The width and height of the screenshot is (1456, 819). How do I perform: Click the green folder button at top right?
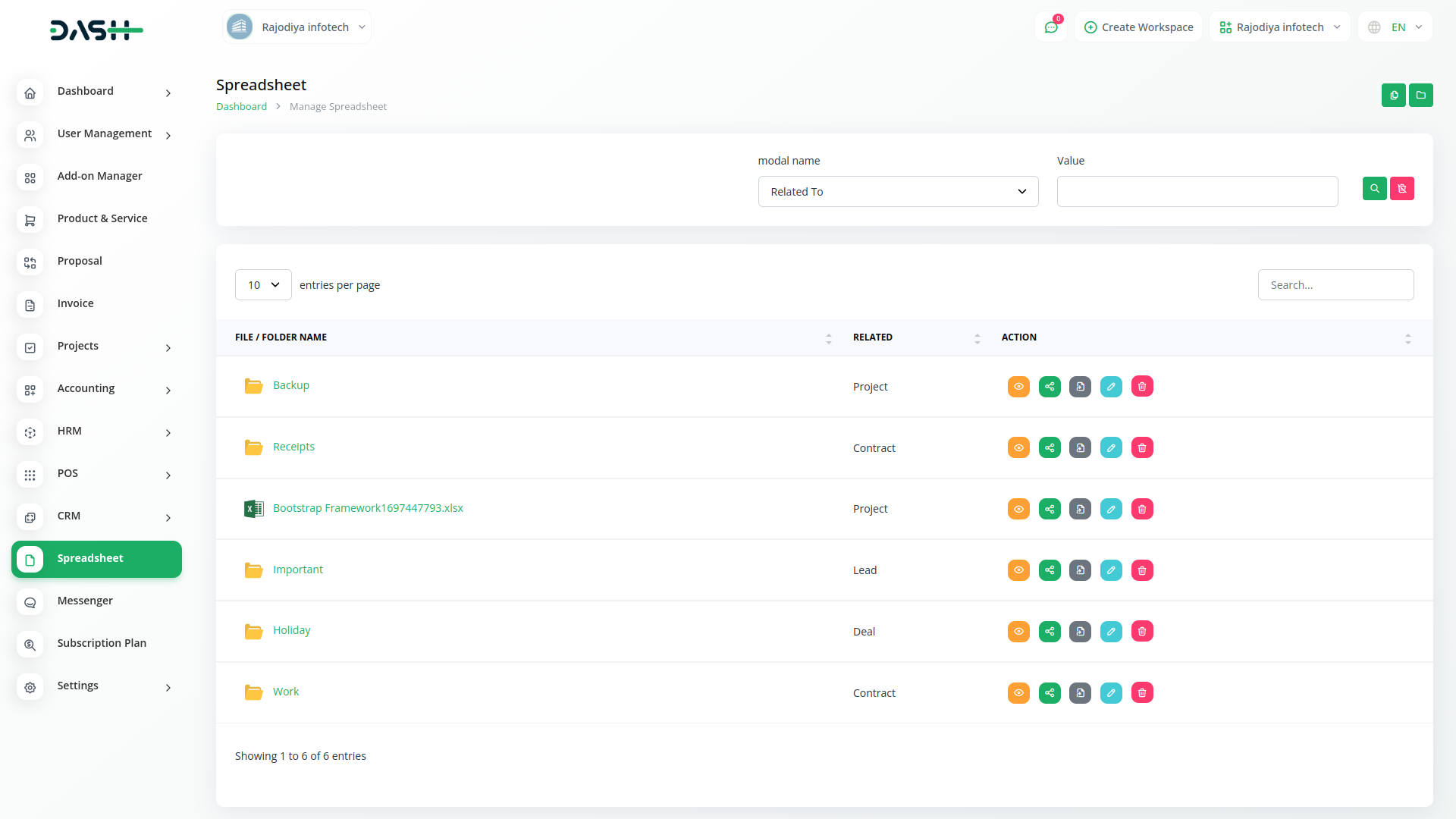coord(1420,96)
